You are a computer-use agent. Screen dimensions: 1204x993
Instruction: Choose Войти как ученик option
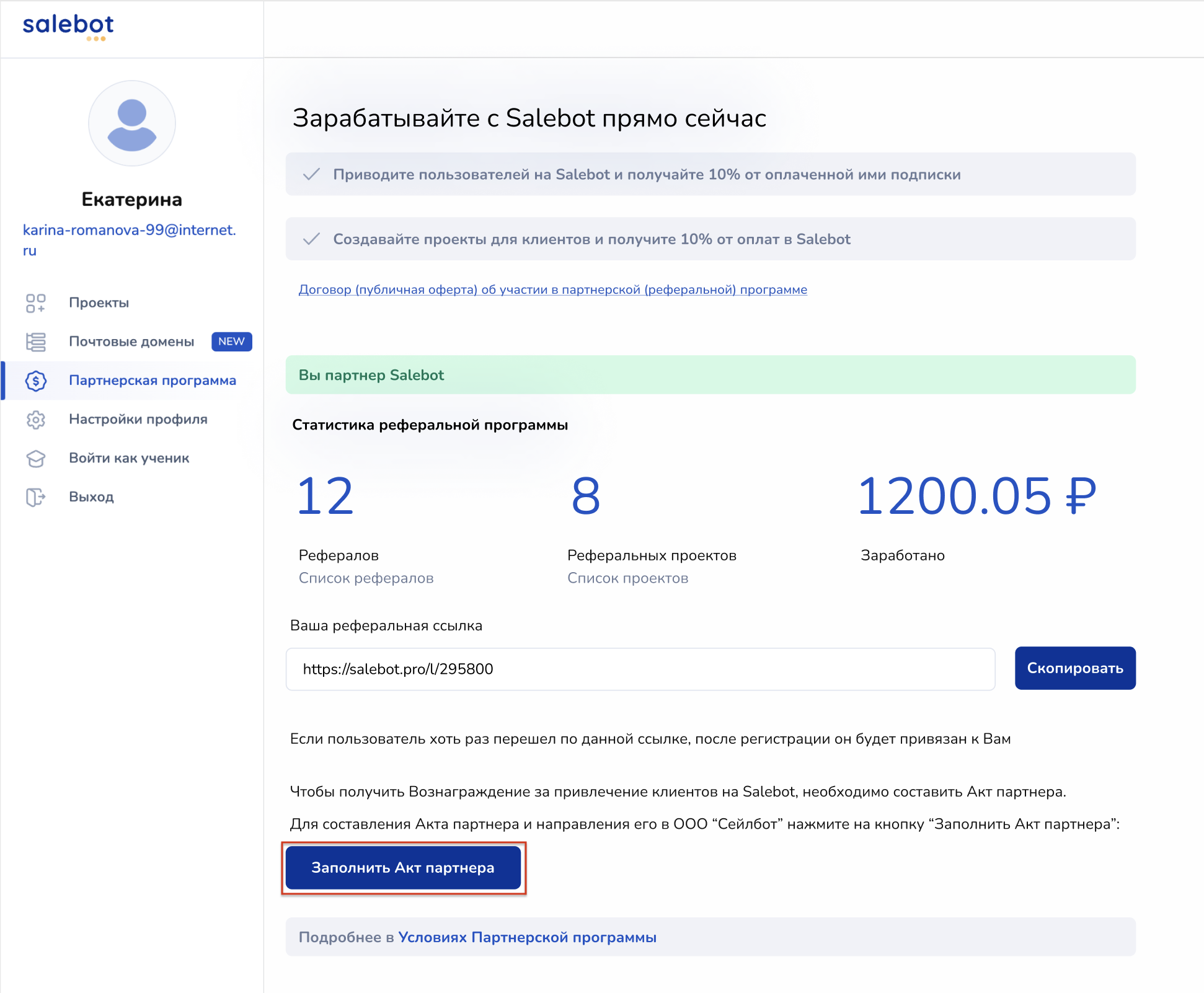[x=129, y=459]
